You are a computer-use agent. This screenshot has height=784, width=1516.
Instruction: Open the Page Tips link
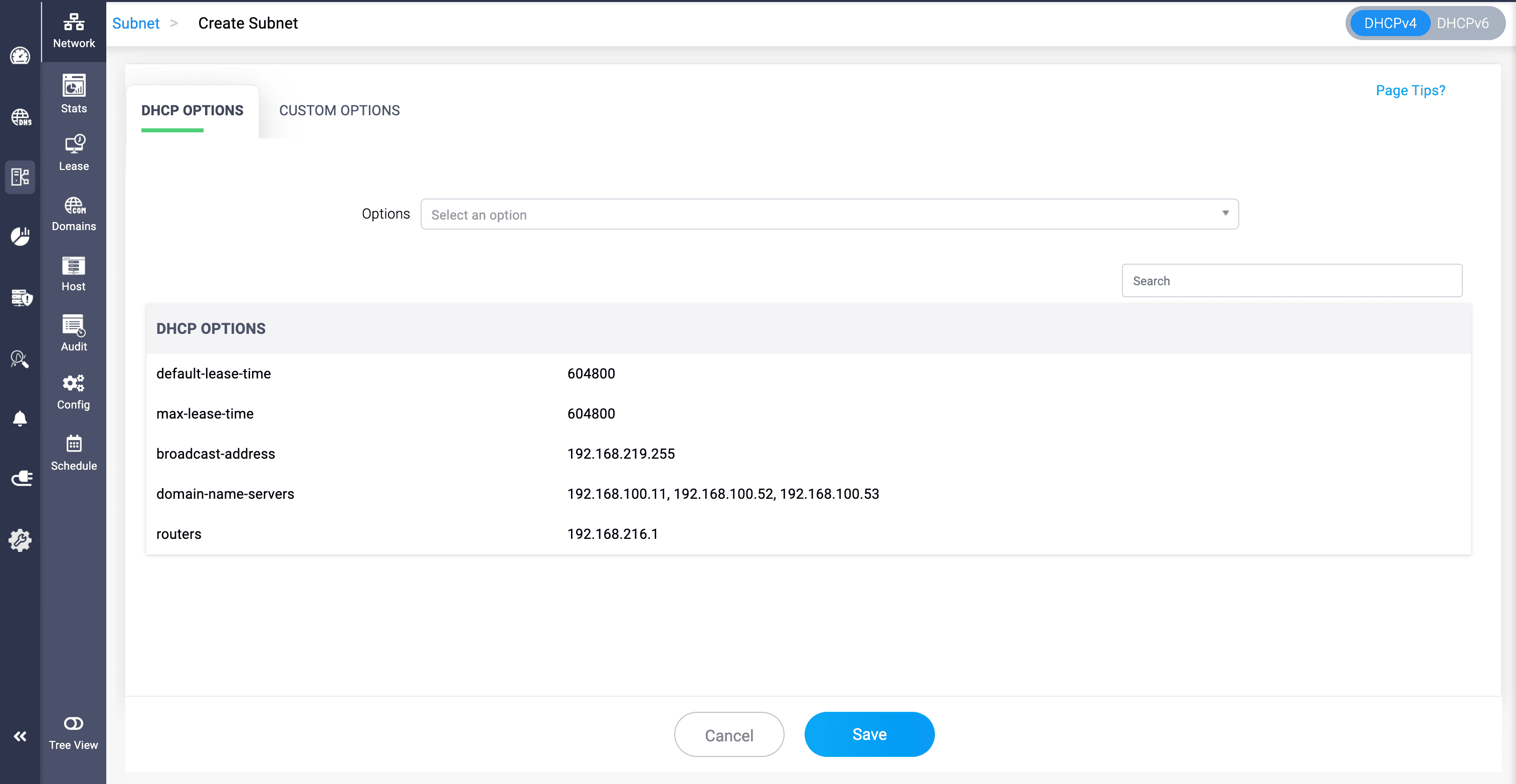[1410, 91]
